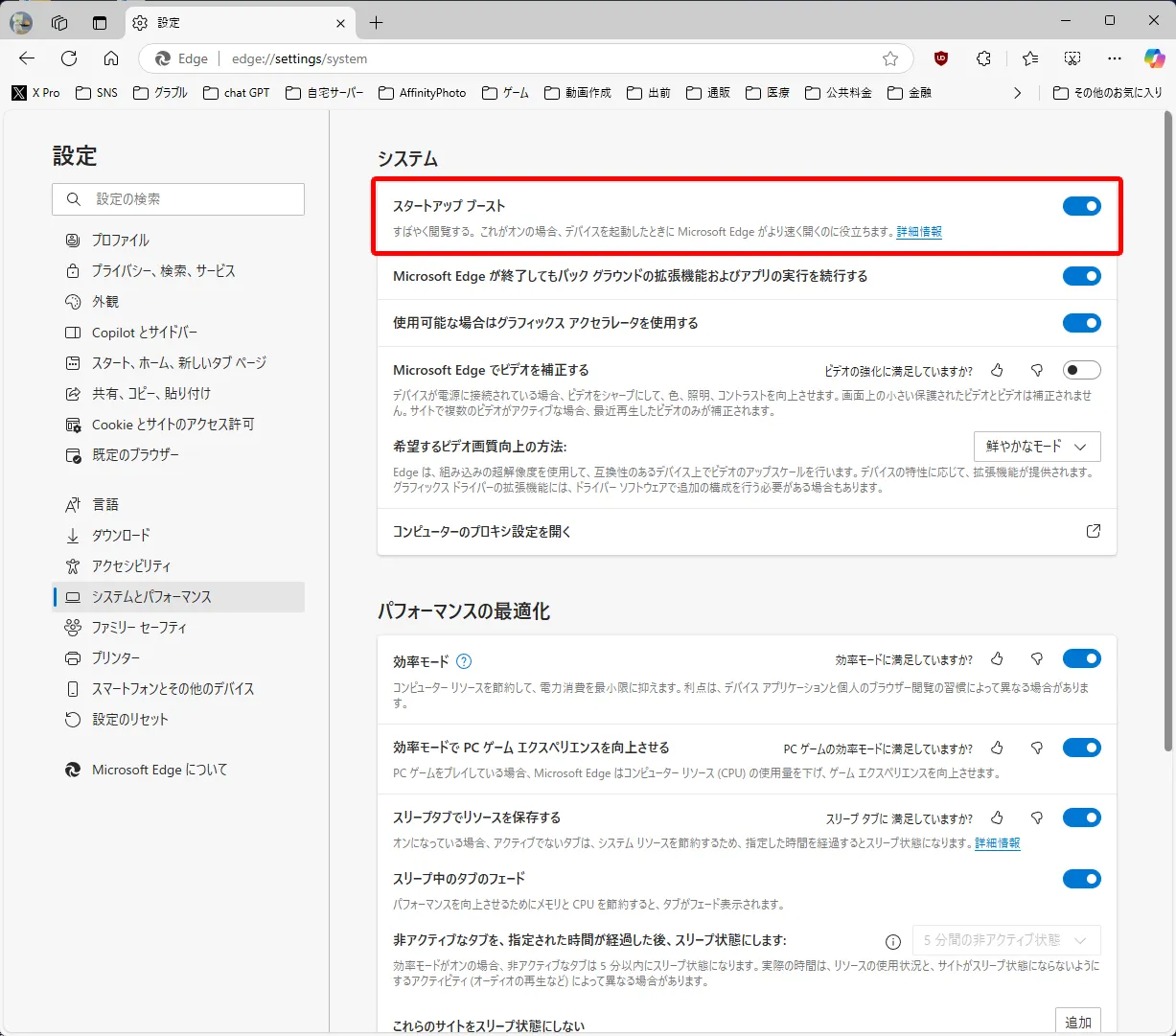Toggle background extensions after Edge closes
Image resolution: width=1176 pixels, height=1036 pixels.
pos(1082,276)
